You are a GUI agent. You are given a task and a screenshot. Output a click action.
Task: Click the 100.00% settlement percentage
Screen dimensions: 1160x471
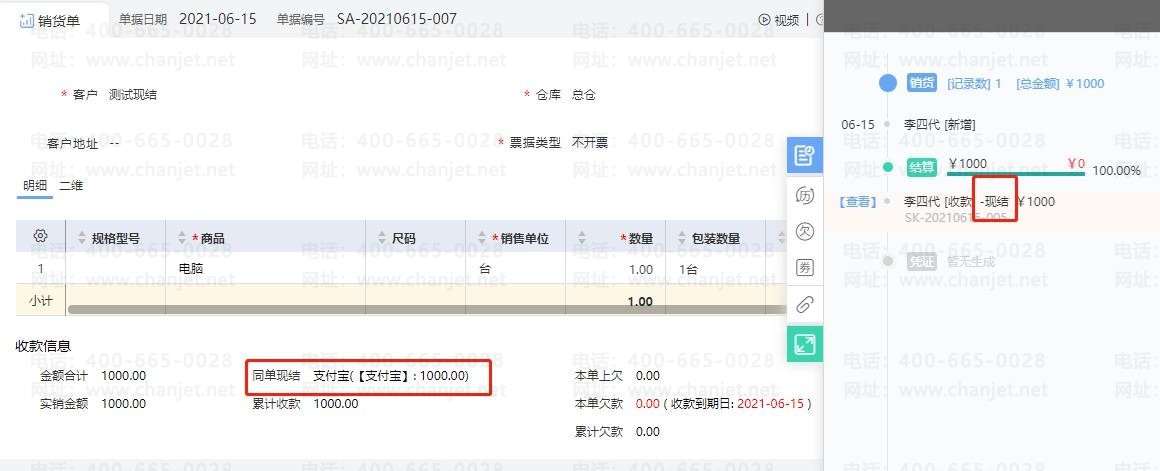1116,171
